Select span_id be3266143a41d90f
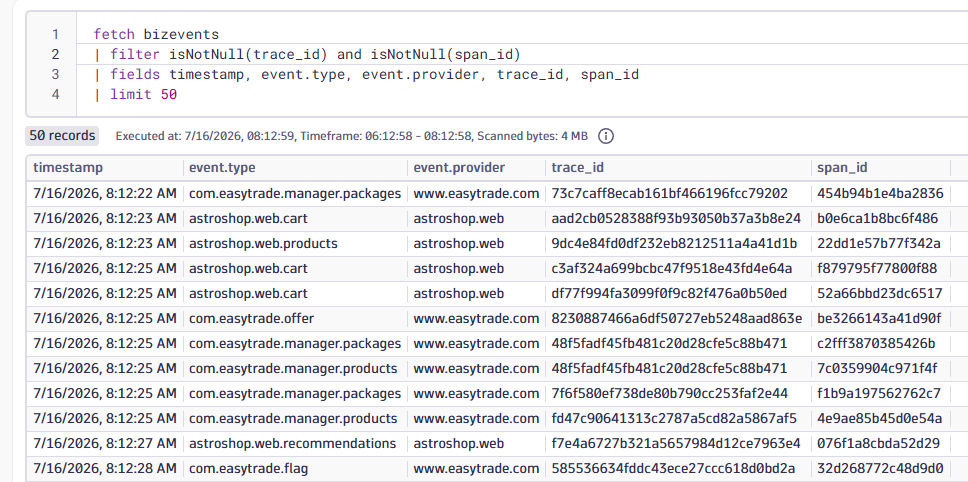 click(x=879, y=319)
